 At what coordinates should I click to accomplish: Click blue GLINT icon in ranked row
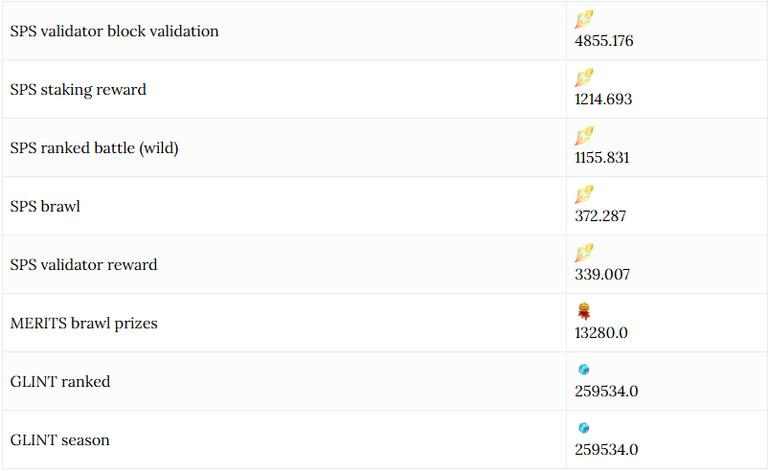(583, 370)
